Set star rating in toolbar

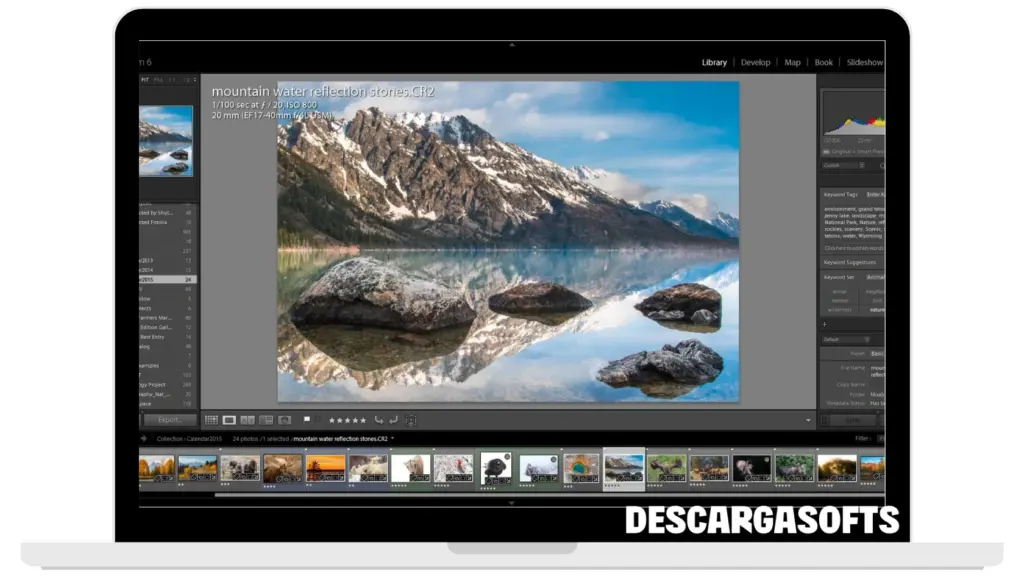tap(347, 420)
